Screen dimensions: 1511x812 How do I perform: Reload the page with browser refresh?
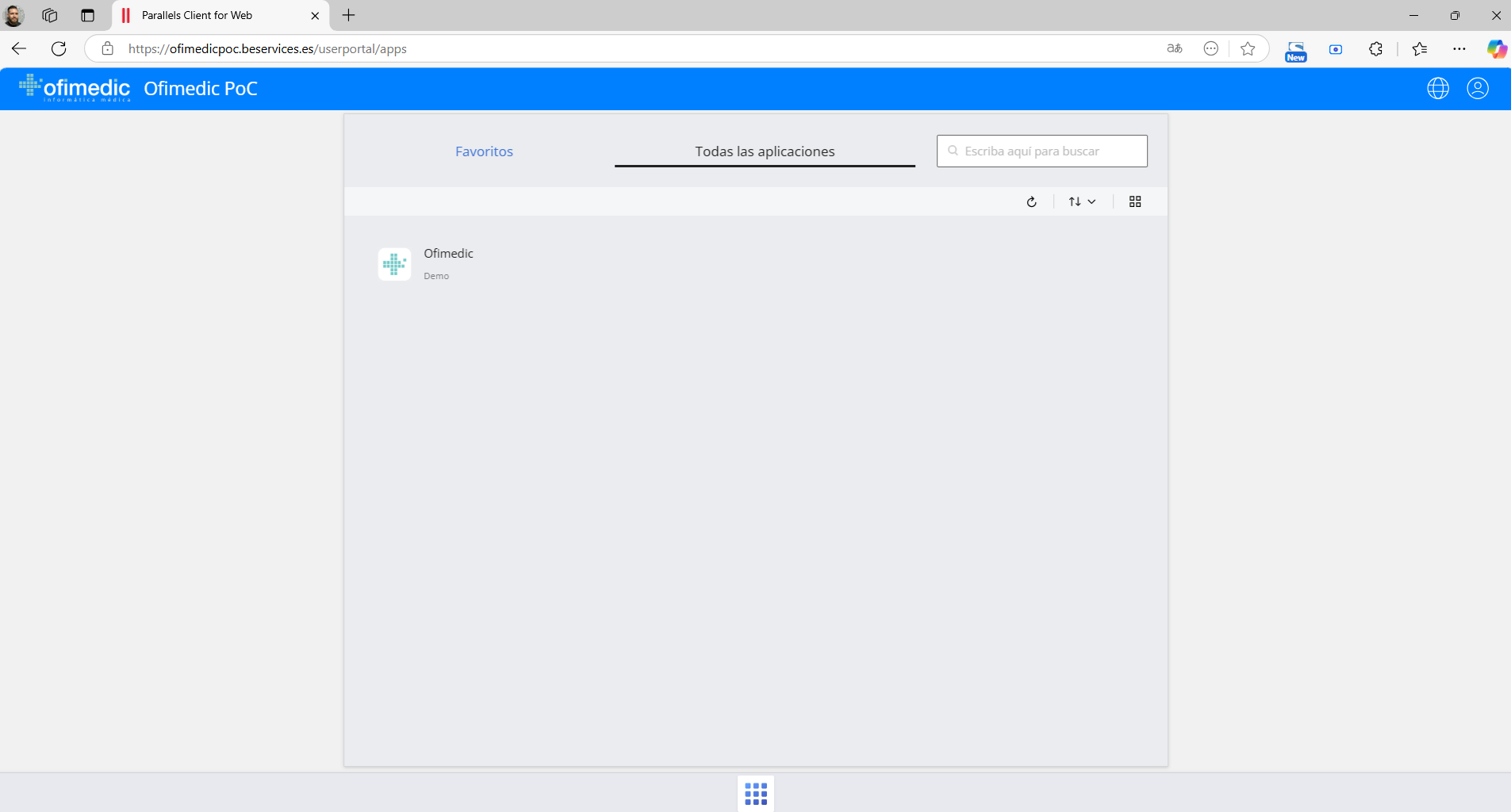(59, 48)
